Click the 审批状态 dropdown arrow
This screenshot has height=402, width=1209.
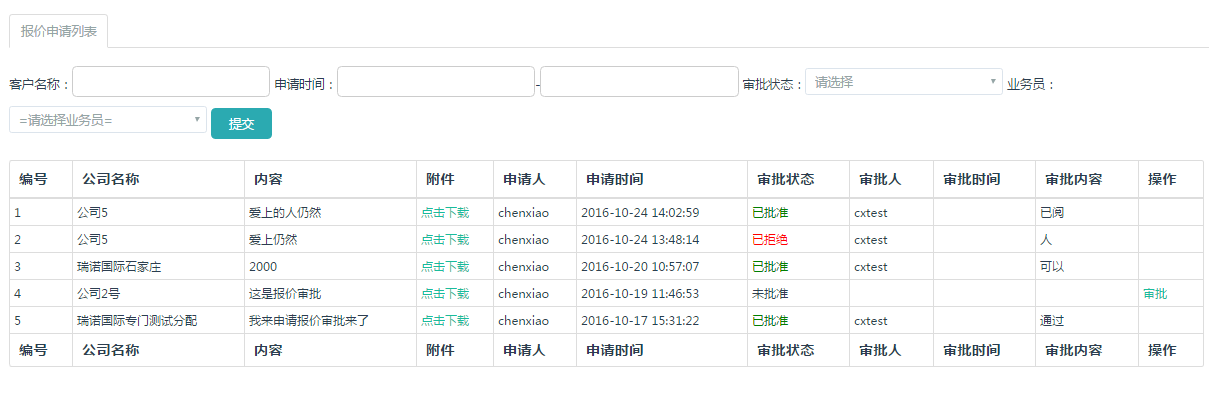pyautogui.click(x=993, y=82)
